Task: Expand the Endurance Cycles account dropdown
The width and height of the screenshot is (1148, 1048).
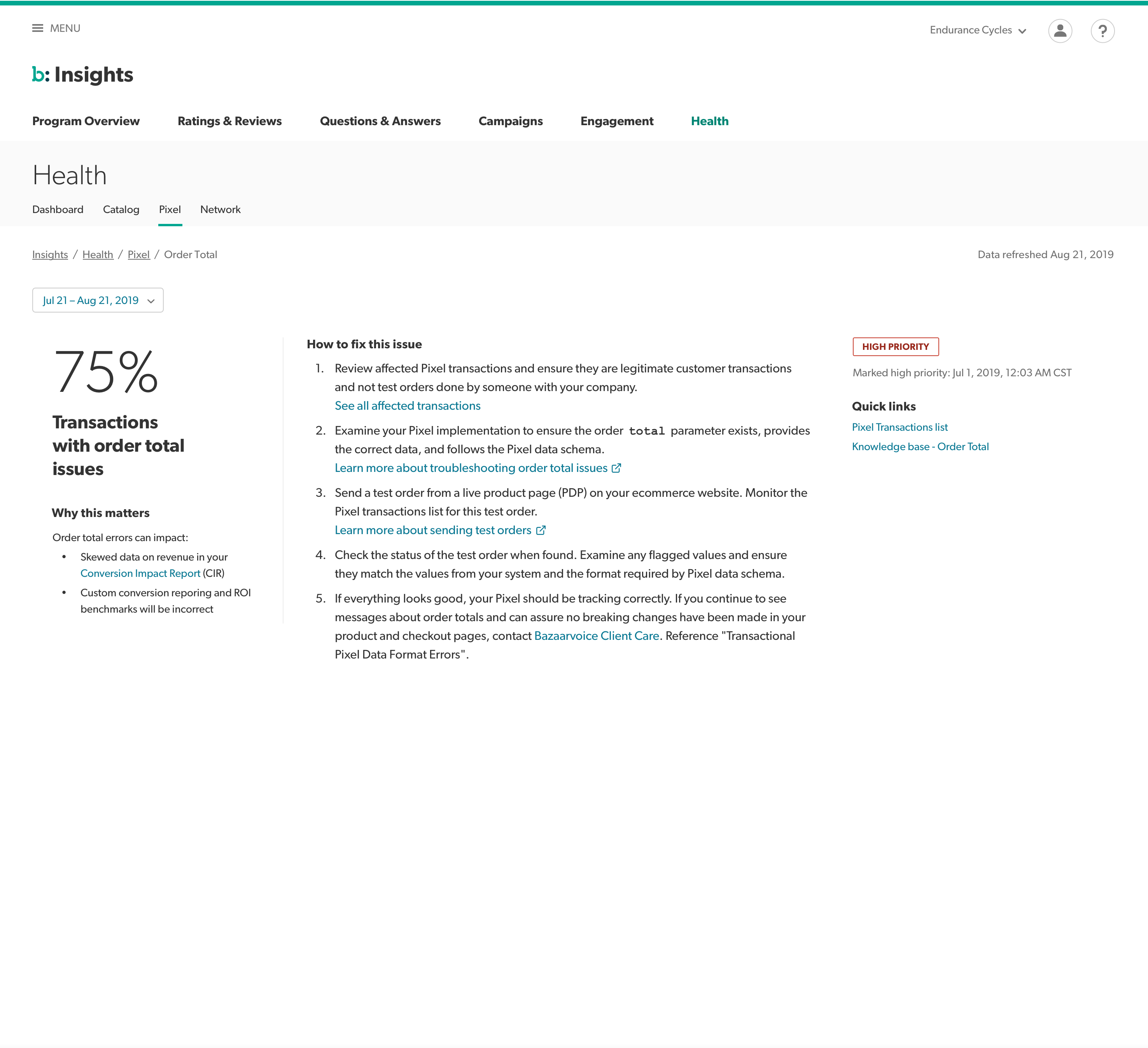Action: point(977,30)
